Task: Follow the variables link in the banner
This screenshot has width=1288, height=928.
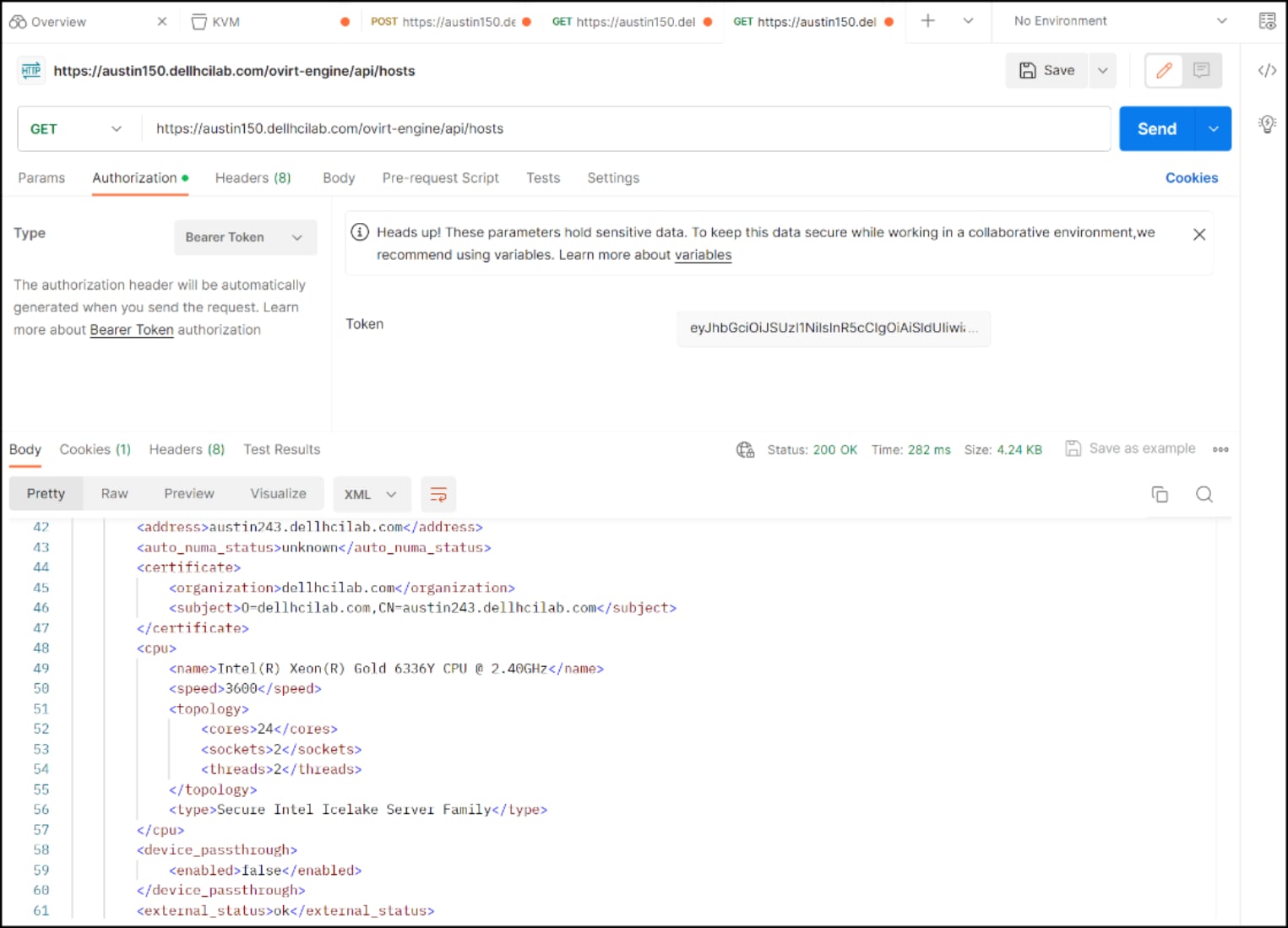Action: pyautogui.click(x=703, y=255)
